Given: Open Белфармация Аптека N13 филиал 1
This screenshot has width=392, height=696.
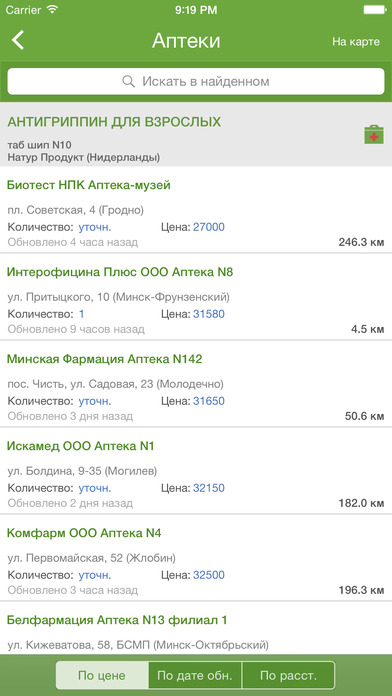Looking at the screenshot, I should pyautogui.click(x=196, y=628).
